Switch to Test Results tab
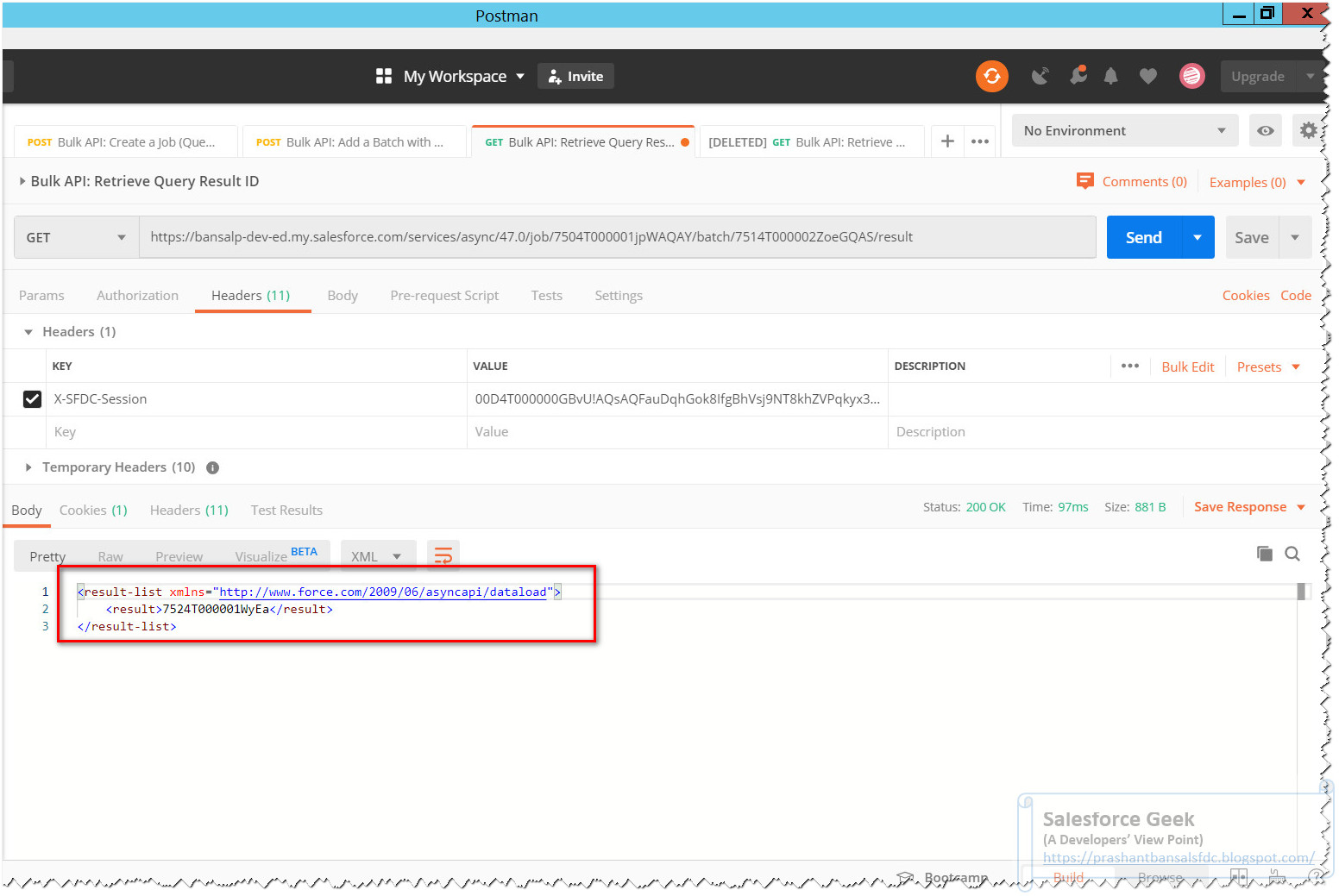 (x=286, y=510)
